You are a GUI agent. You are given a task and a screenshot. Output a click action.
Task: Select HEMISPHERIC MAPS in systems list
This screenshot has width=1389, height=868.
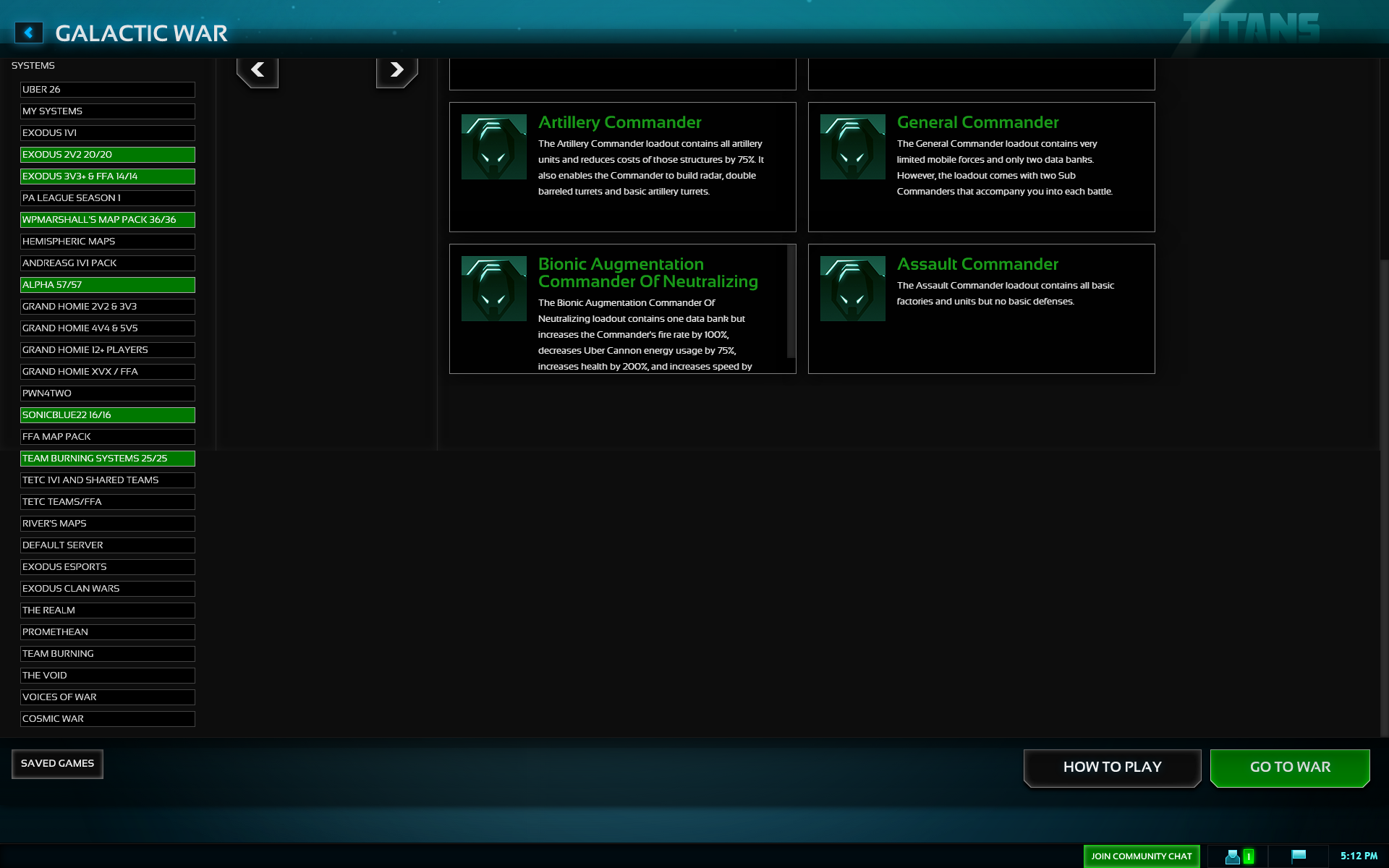coord(107,242)
